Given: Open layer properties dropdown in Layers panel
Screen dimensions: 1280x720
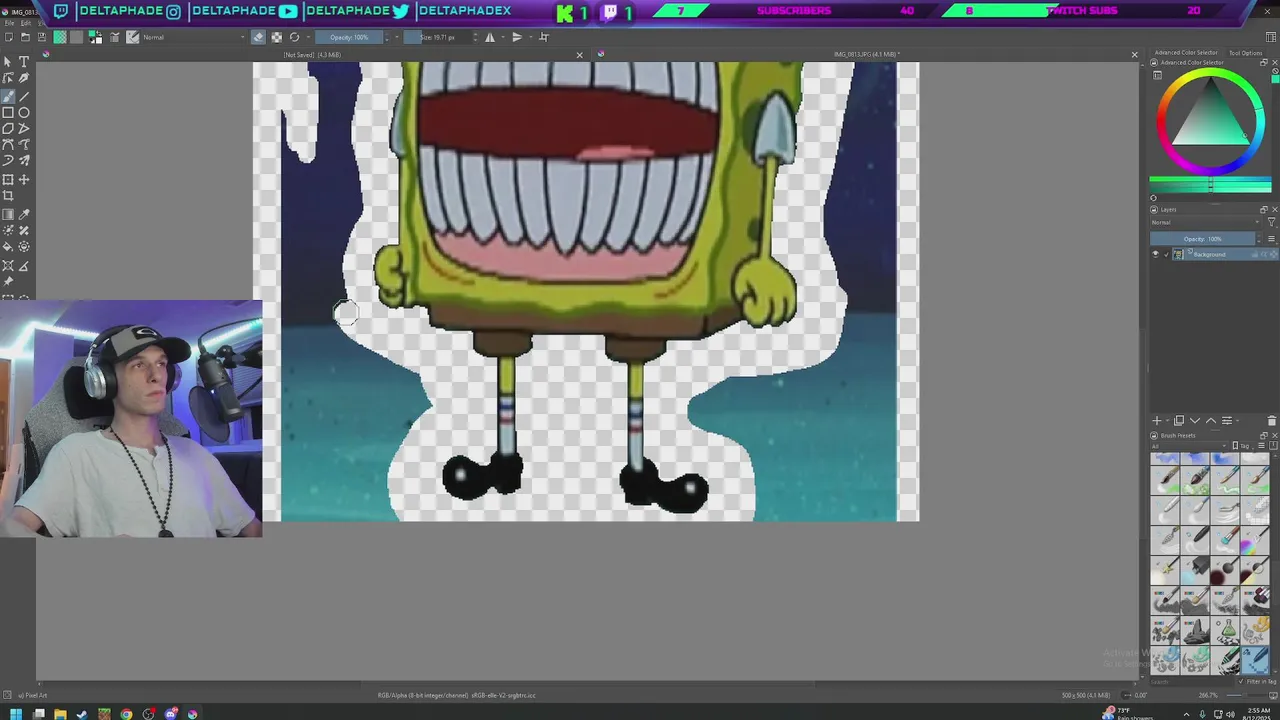Looking at the screenshot, I should [x=1237, y=421].
